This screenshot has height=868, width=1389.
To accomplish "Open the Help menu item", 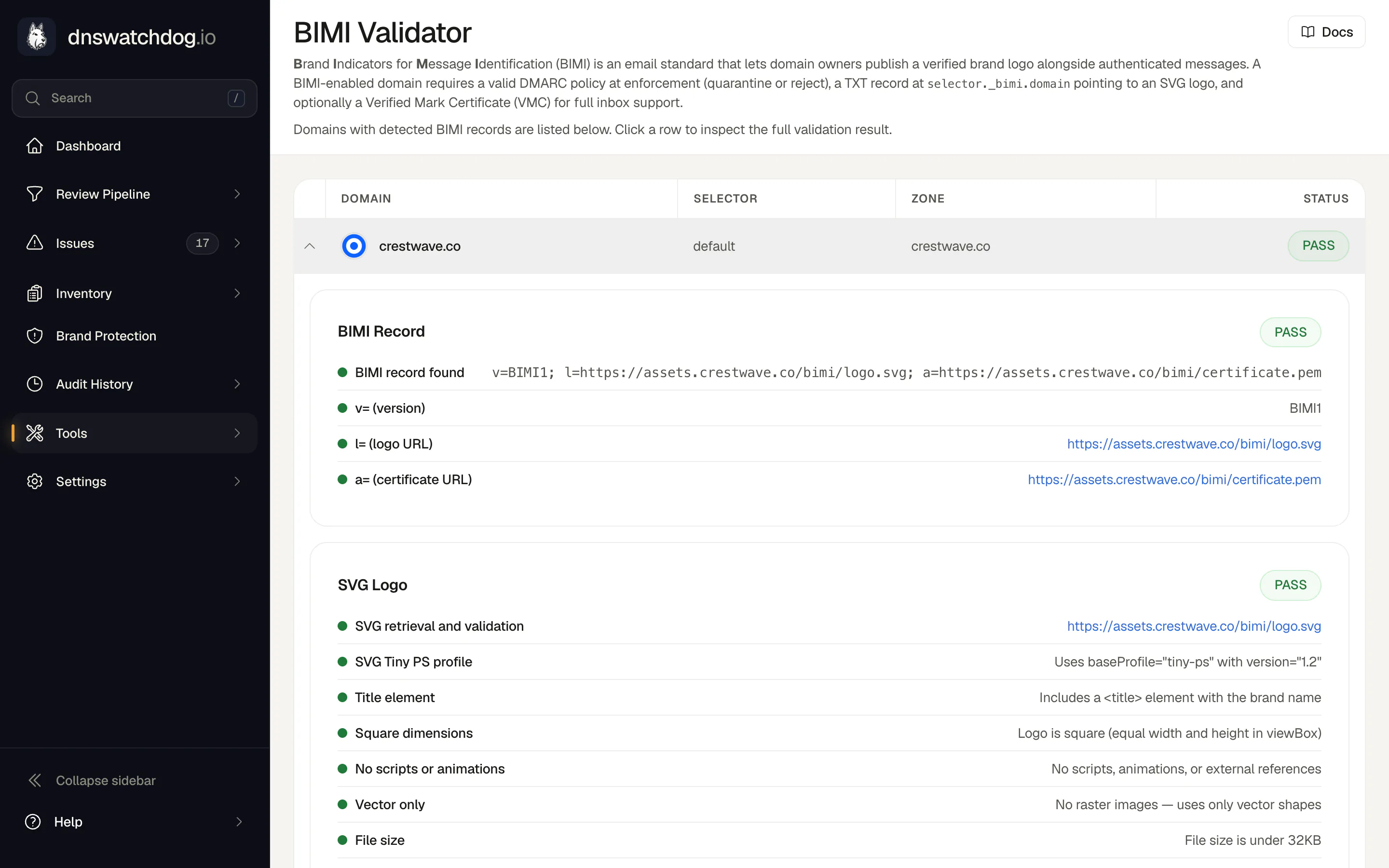I will pyautogui.click(x=134, y=822).
